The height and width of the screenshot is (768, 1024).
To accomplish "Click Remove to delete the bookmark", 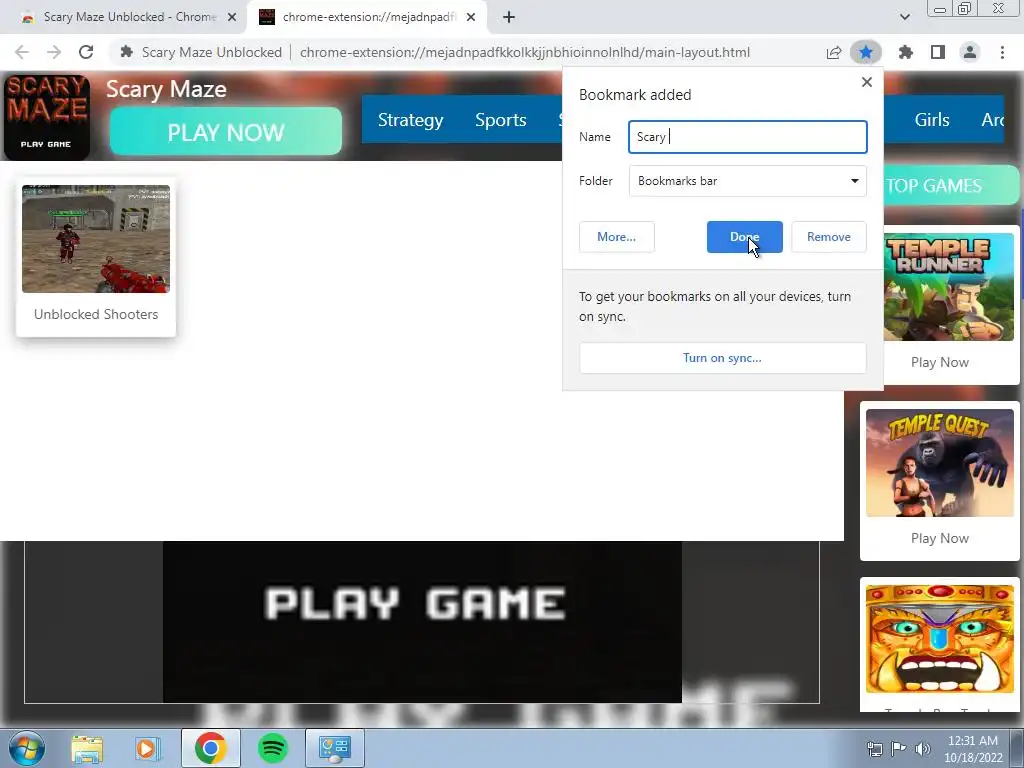I will tap(829, 237).
